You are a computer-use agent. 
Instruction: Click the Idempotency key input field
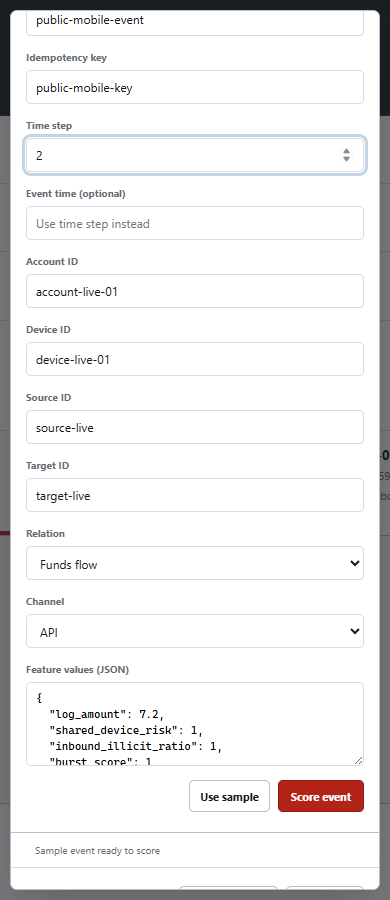pyautogui.click(x=195, y=87)
